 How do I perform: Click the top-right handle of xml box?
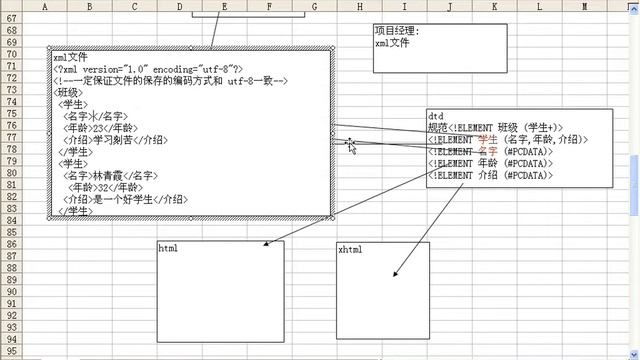click(x=333, y=48)
